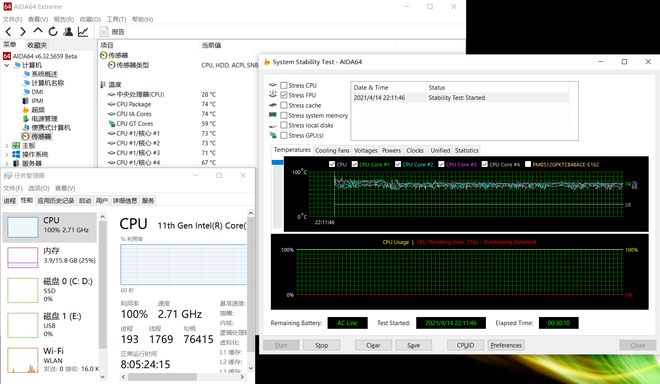Viewport: 660px width, 384px height.
Task: Enable Stress local disks checkbox
Action: pos(284,125)
